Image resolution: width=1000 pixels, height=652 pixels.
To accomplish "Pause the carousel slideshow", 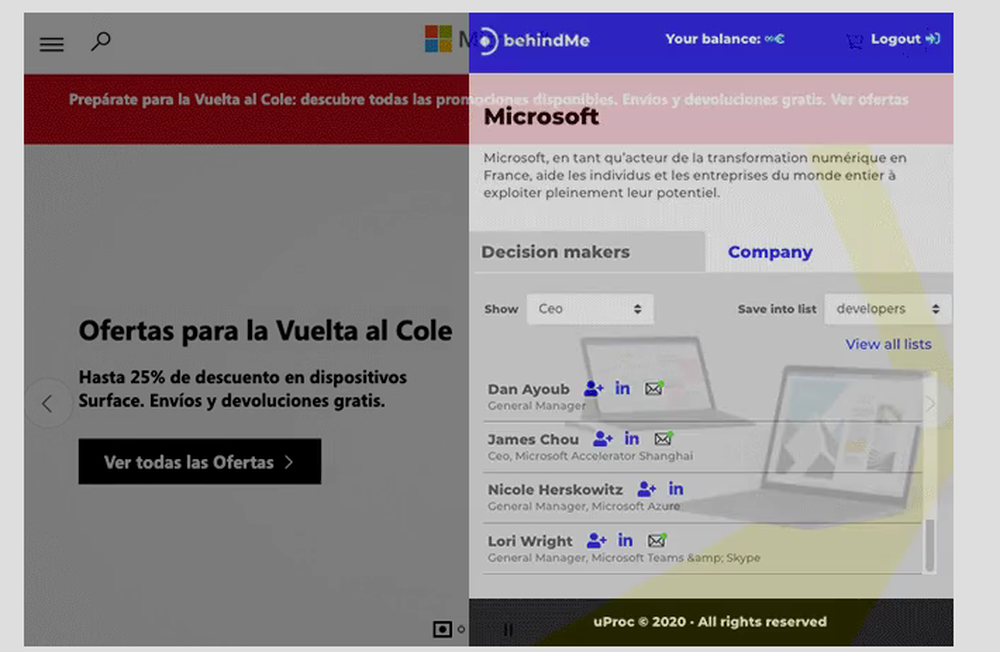I will coord(508,630).
